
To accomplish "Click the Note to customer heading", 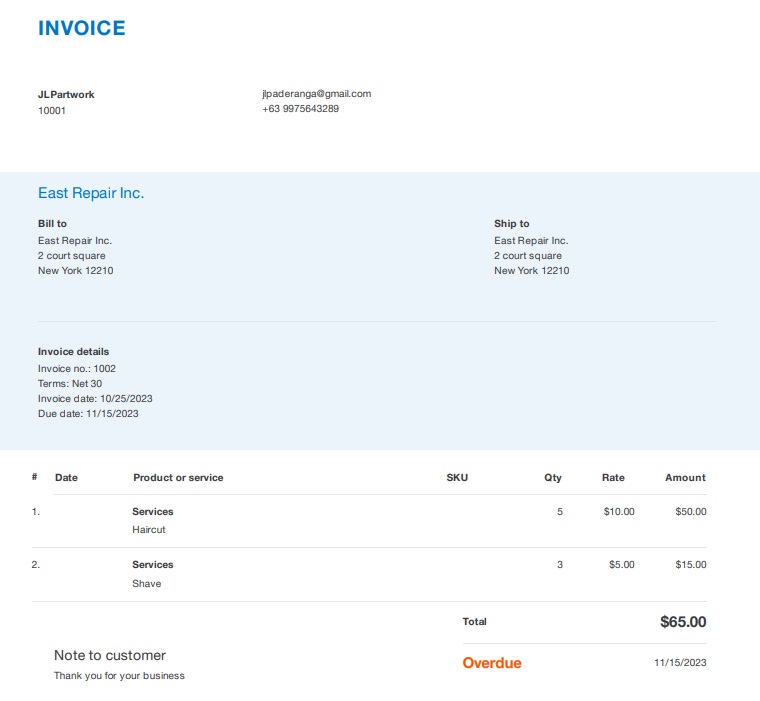I will click(110, 656).
